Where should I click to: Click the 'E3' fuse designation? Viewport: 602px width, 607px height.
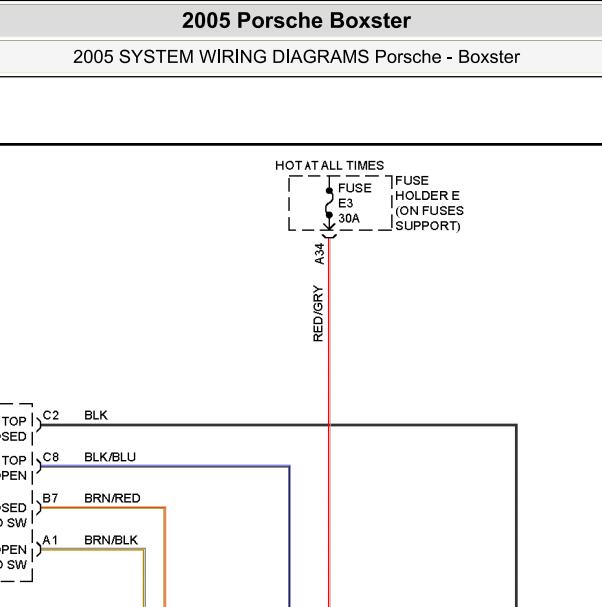pos(345,203)
